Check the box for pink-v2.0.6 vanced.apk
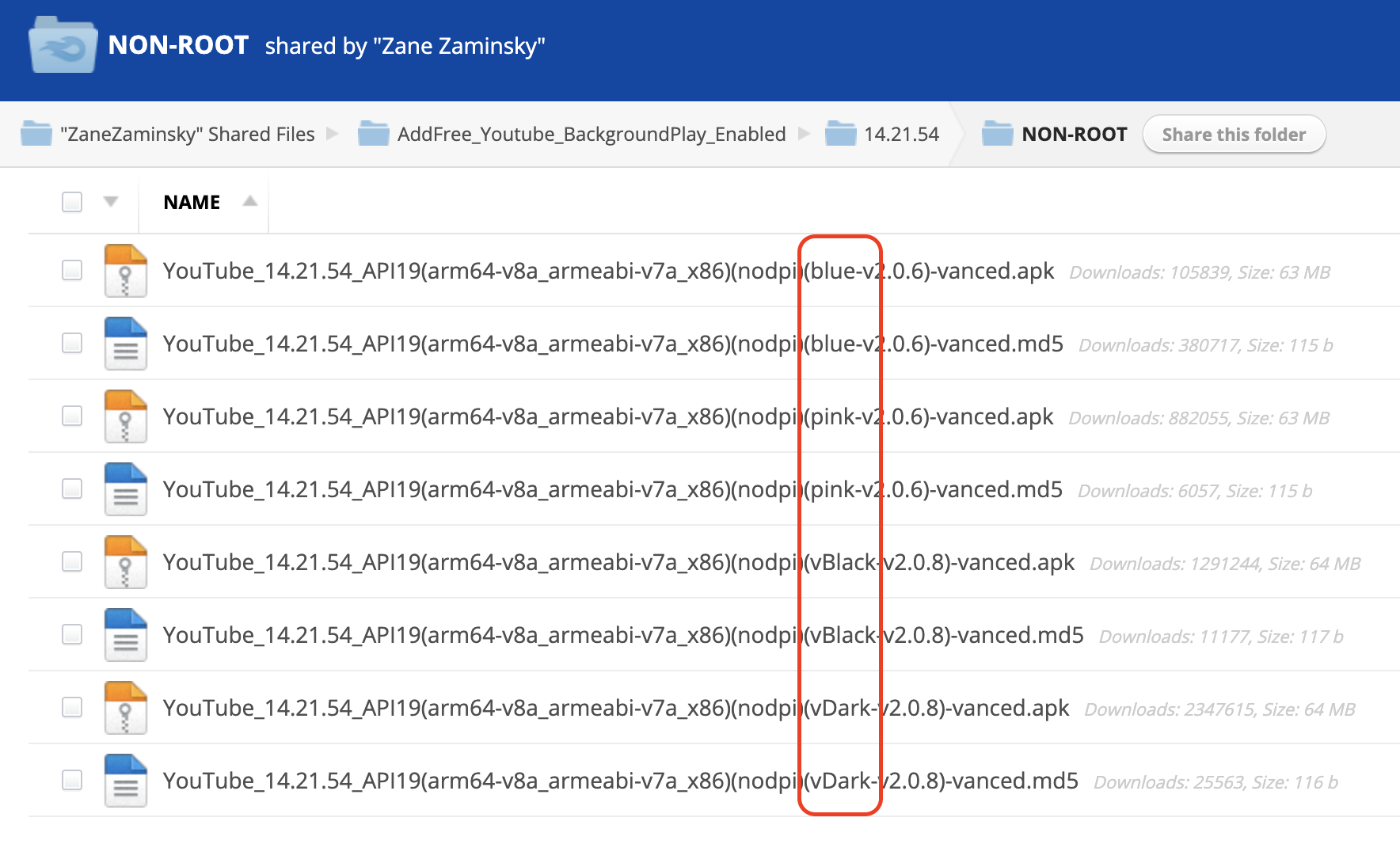Image resolution: width=1400 pixels, height=844 pixels. point(72,416)
